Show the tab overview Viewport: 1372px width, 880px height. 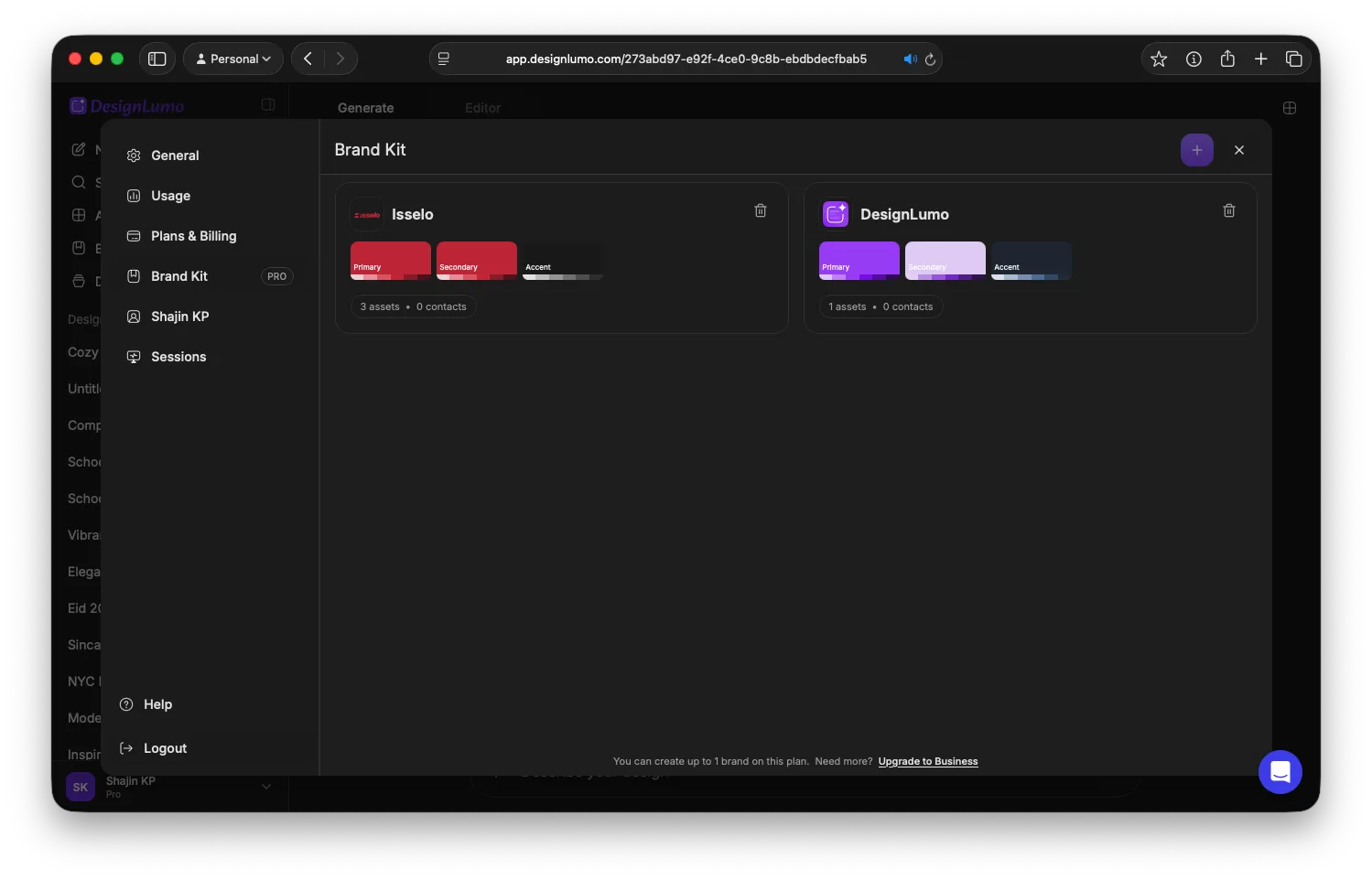pos(1293,59)
